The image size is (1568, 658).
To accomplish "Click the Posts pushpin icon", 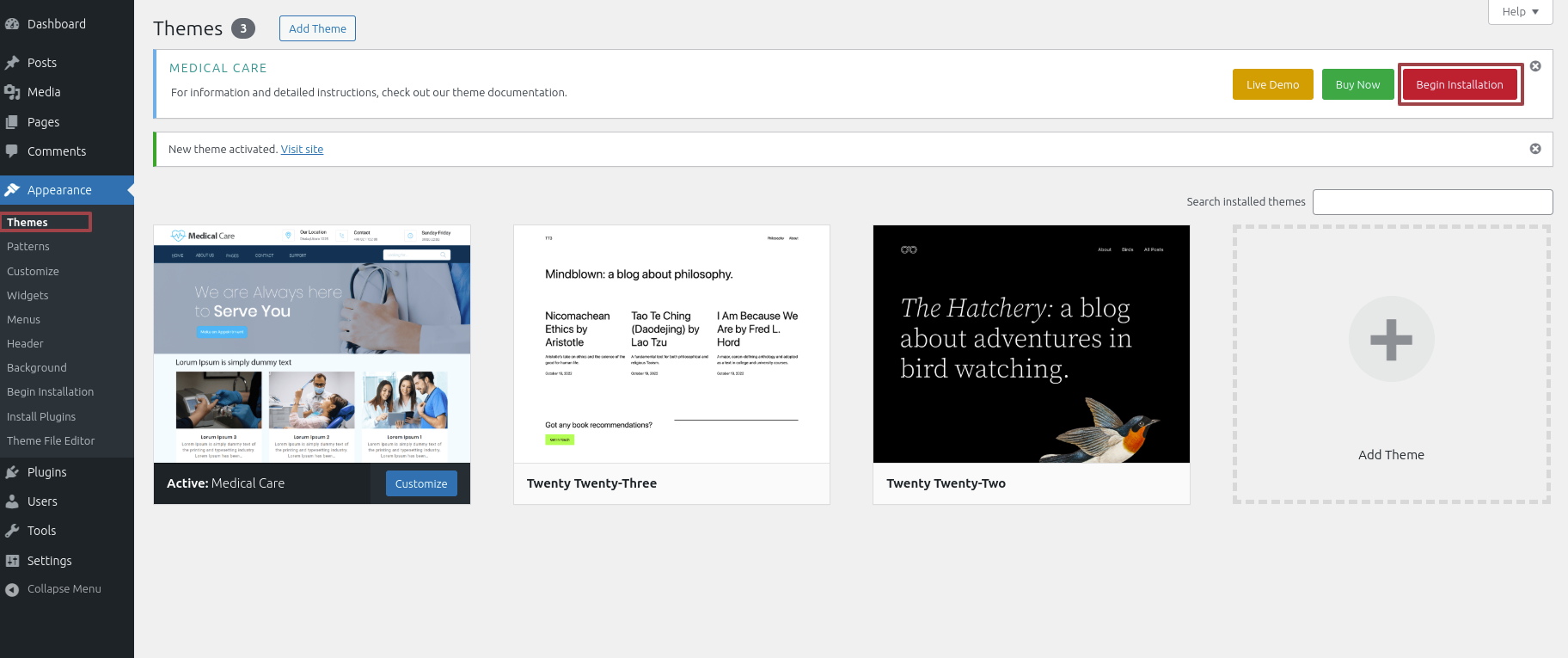I will pos(12,63).
